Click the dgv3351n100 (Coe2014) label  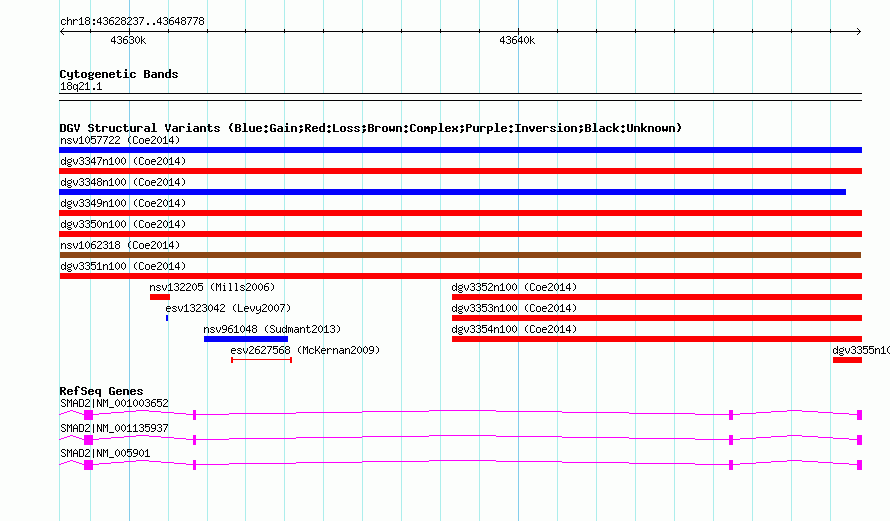tap(123, 266)
